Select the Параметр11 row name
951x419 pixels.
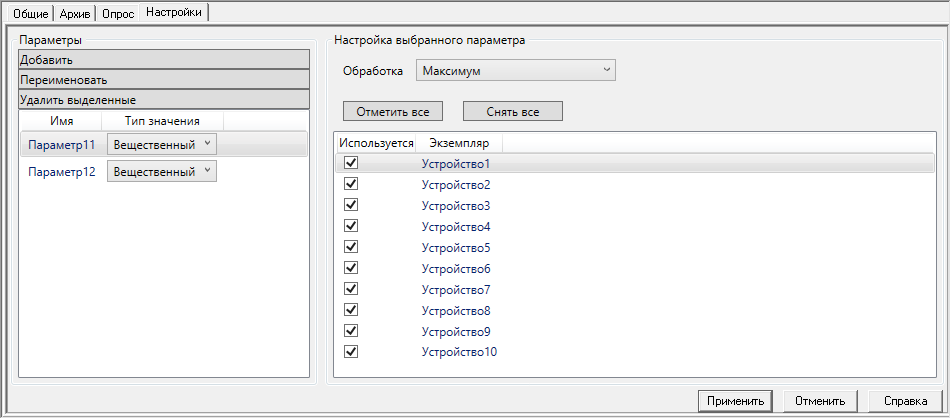click(x=62, y=145)
